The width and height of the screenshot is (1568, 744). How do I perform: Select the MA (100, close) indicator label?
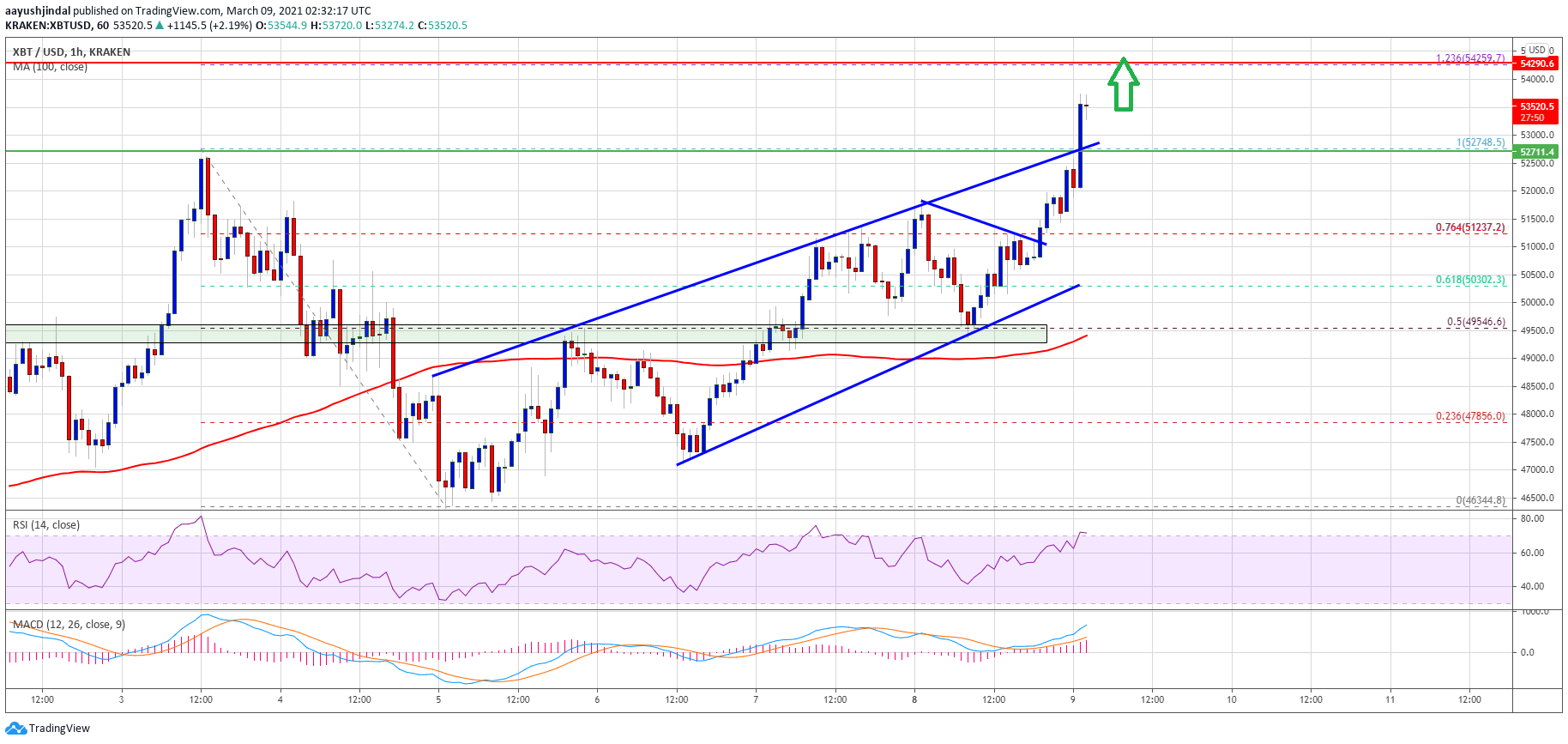click(x=50, y=67)
